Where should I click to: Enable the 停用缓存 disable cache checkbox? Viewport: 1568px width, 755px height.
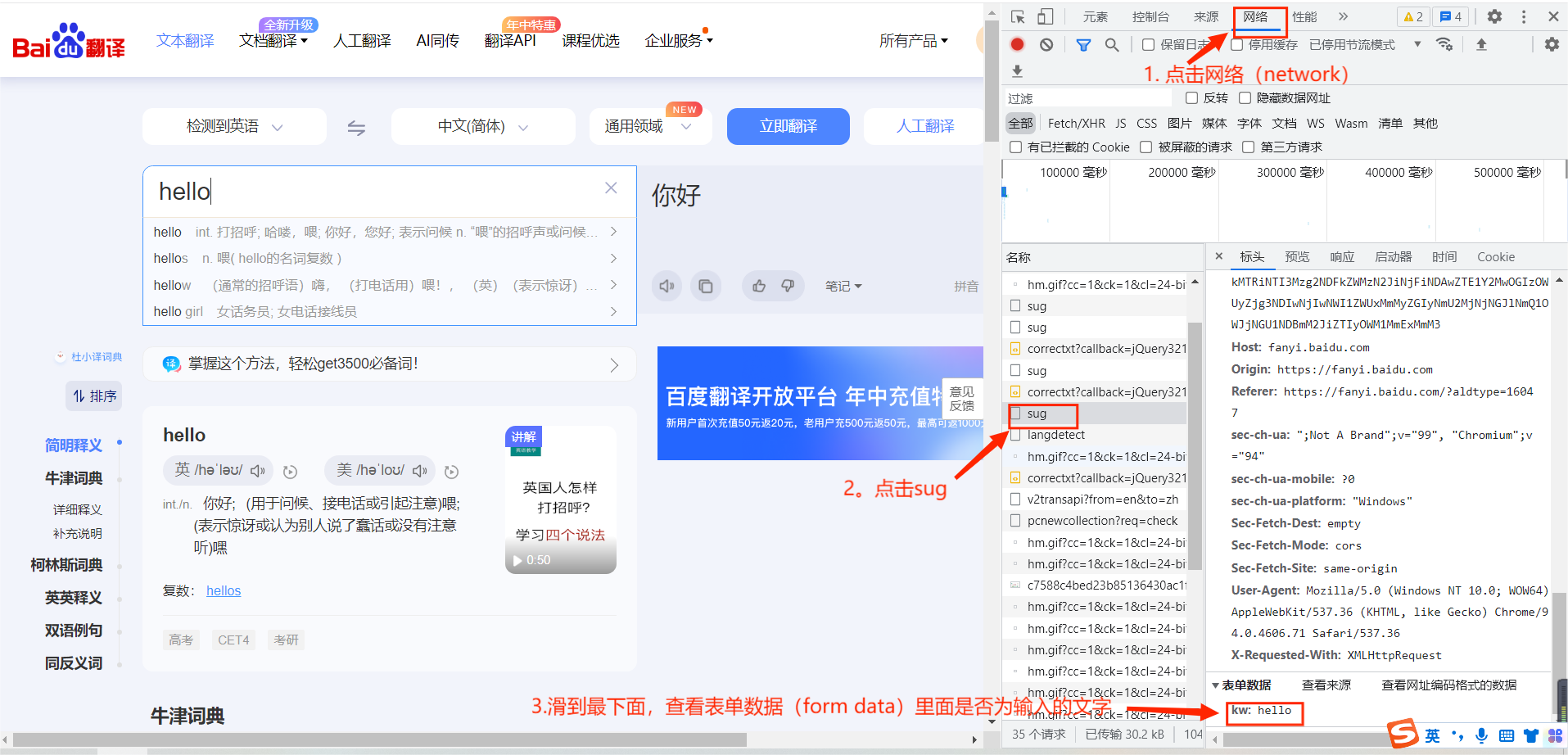pos(1237,45)
